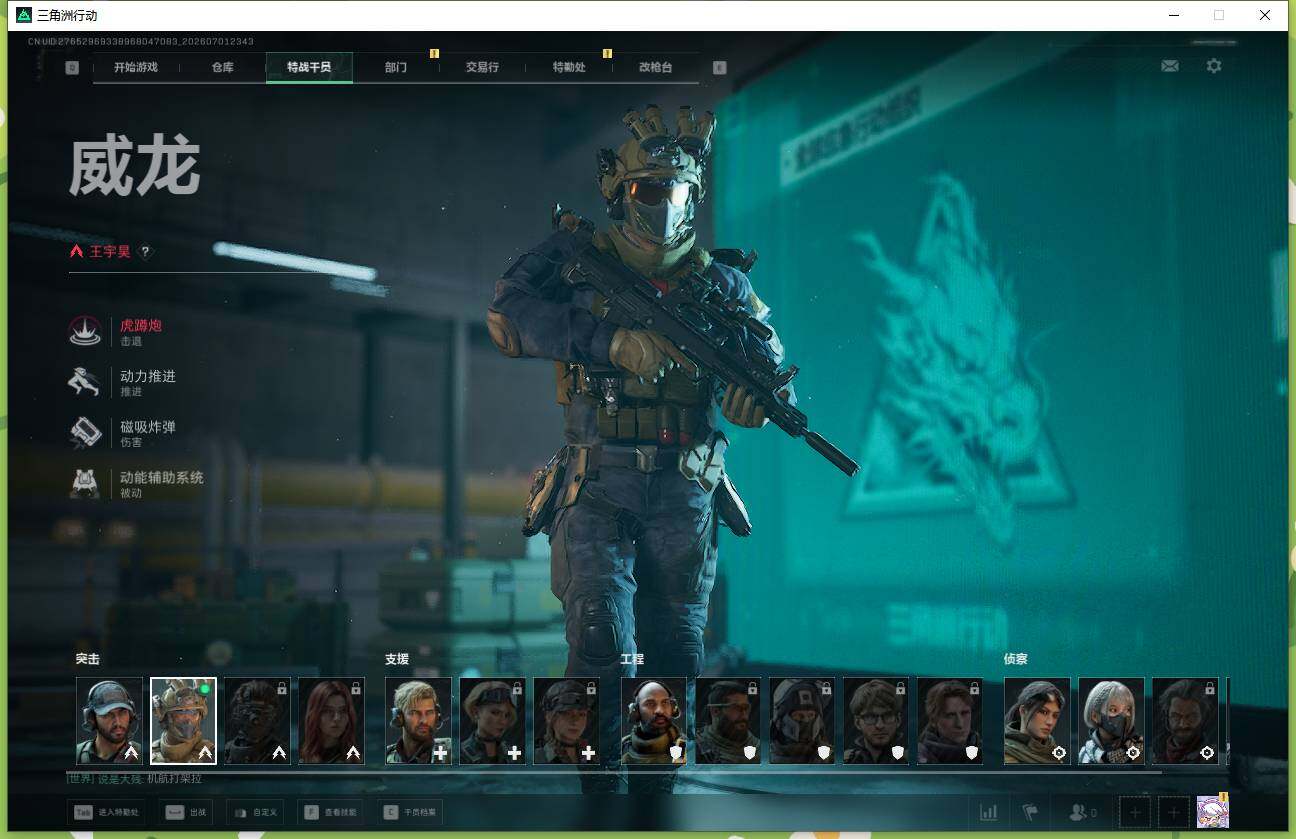Image resolution: width=1296 pixels, height=839 pixels.
Task: Select the bearded cap-wearing 突击 operator
Action: pos(109,721)
